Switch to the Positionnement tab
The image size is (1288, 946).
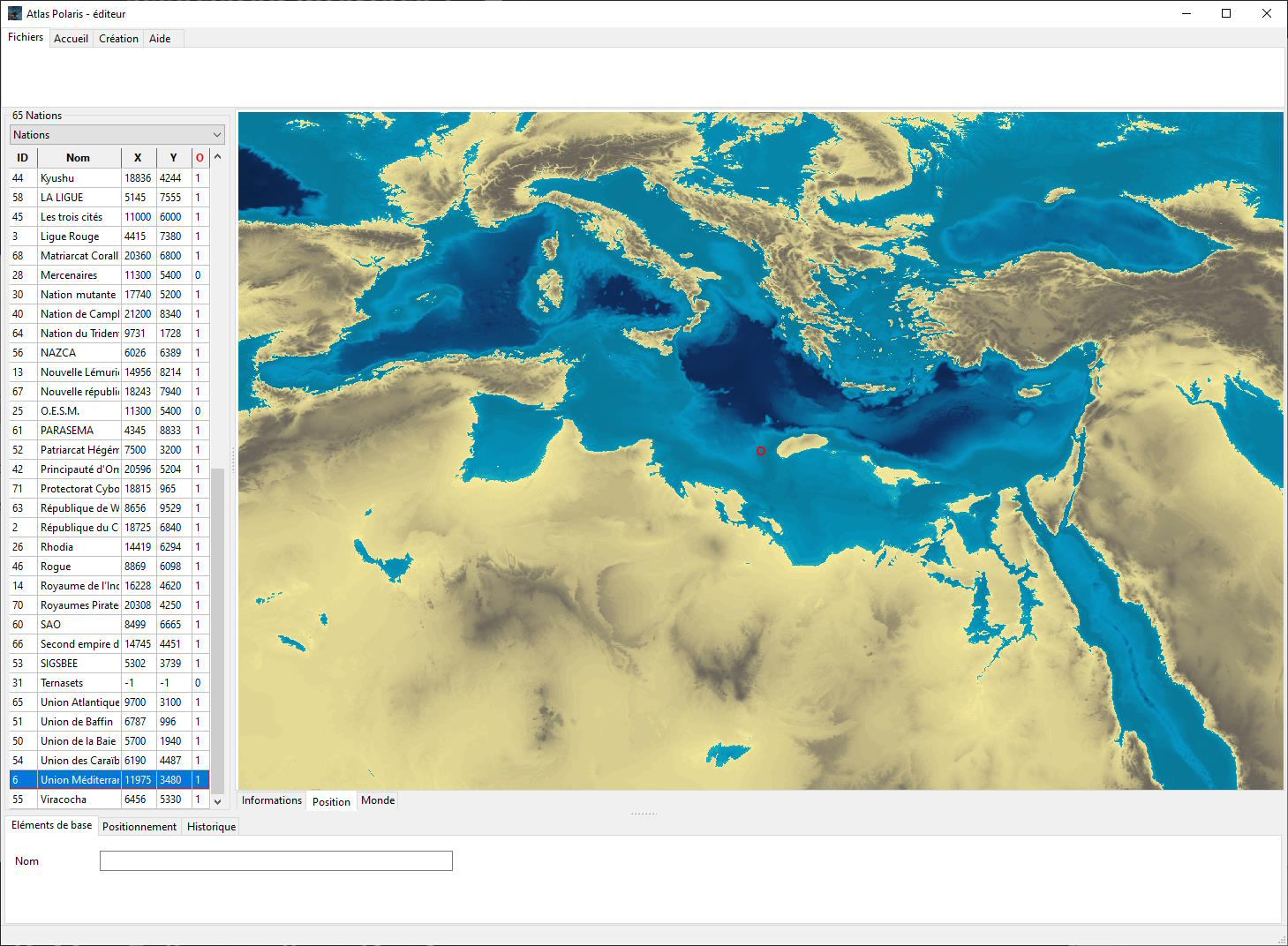coord(139,827)
